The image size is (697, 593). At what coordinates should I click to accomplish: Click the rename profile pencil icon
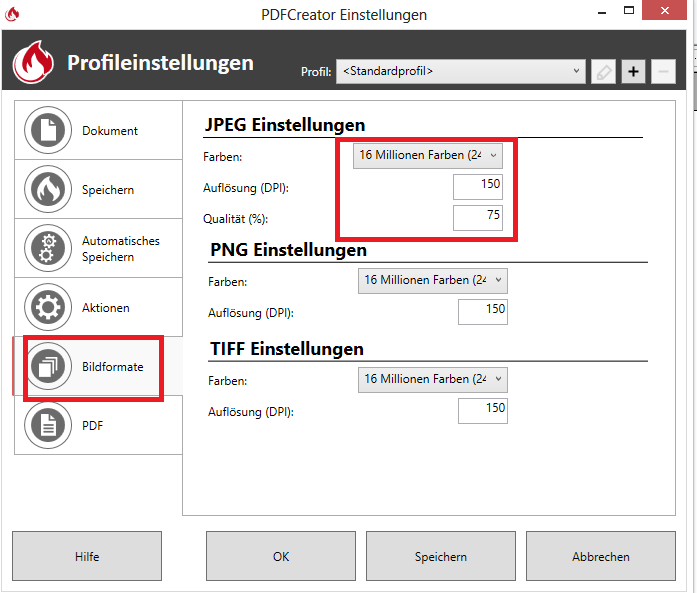[603, 71]
